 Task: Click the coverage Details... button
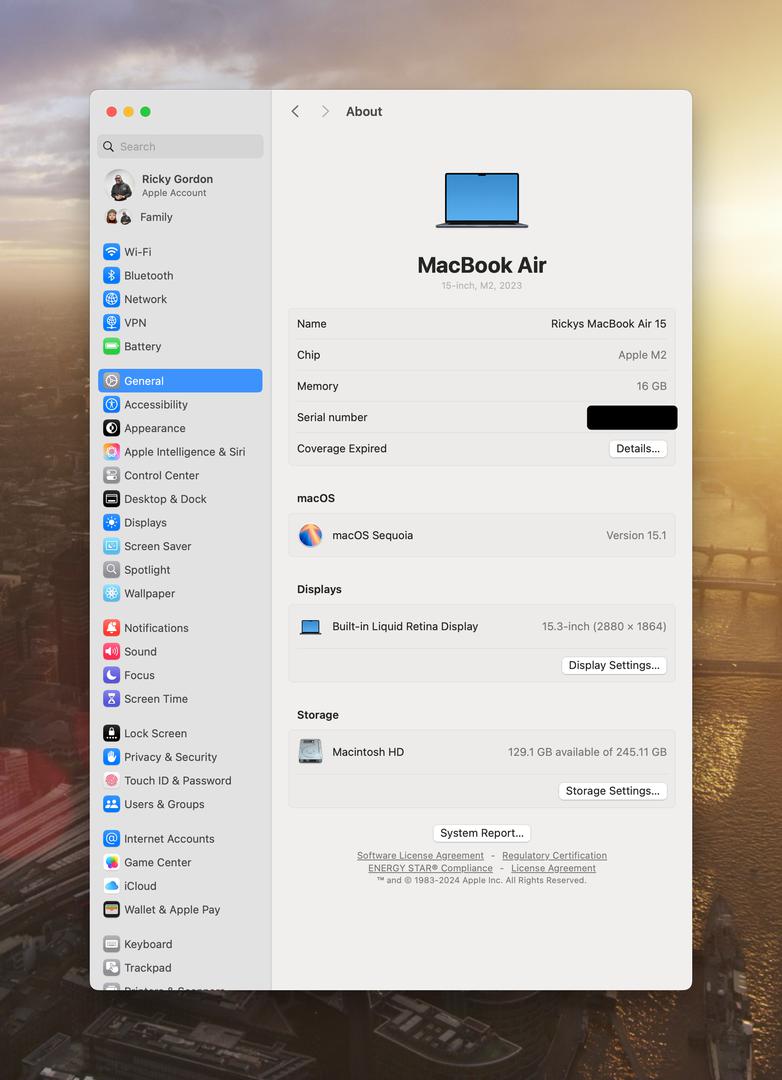(x=638, y=448)
